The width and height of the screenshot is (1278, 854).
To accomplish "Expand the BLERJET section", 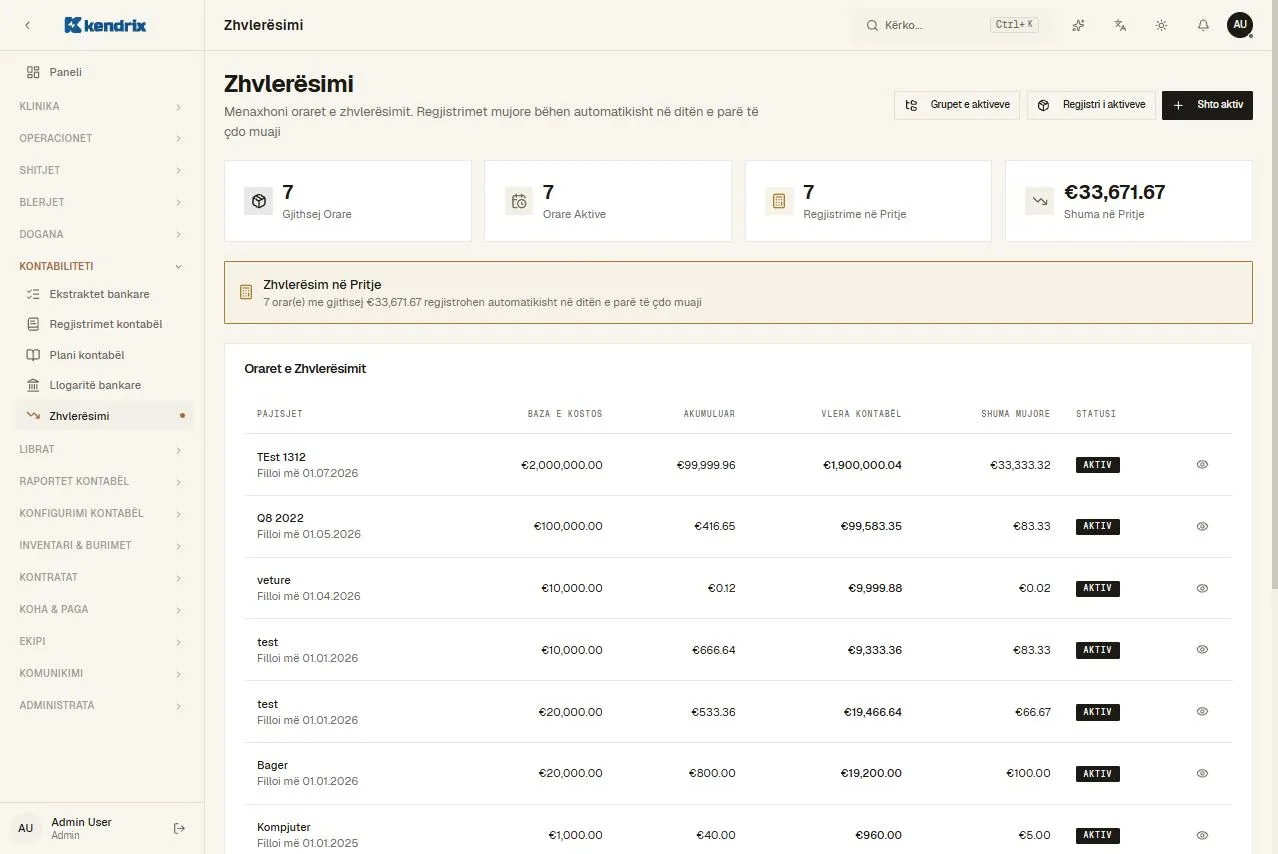I will [x=101, y=202].
